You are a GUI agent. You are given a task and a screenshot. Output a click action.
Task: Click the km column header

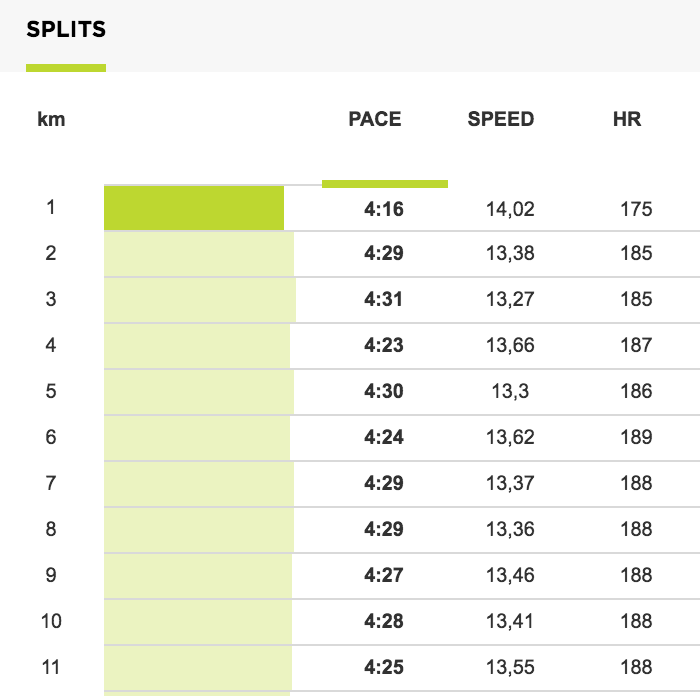(x=51, y=120)
